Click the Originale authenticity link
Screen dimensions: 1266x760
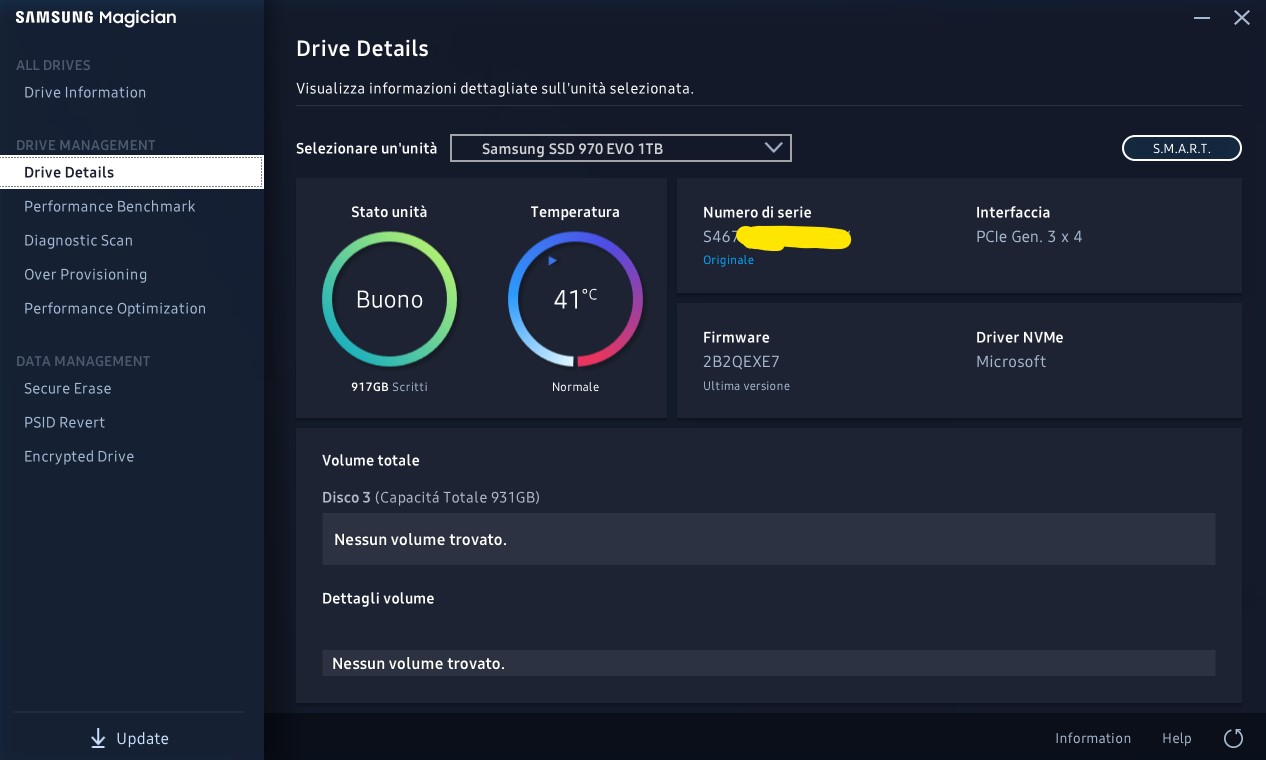point(728,260)
